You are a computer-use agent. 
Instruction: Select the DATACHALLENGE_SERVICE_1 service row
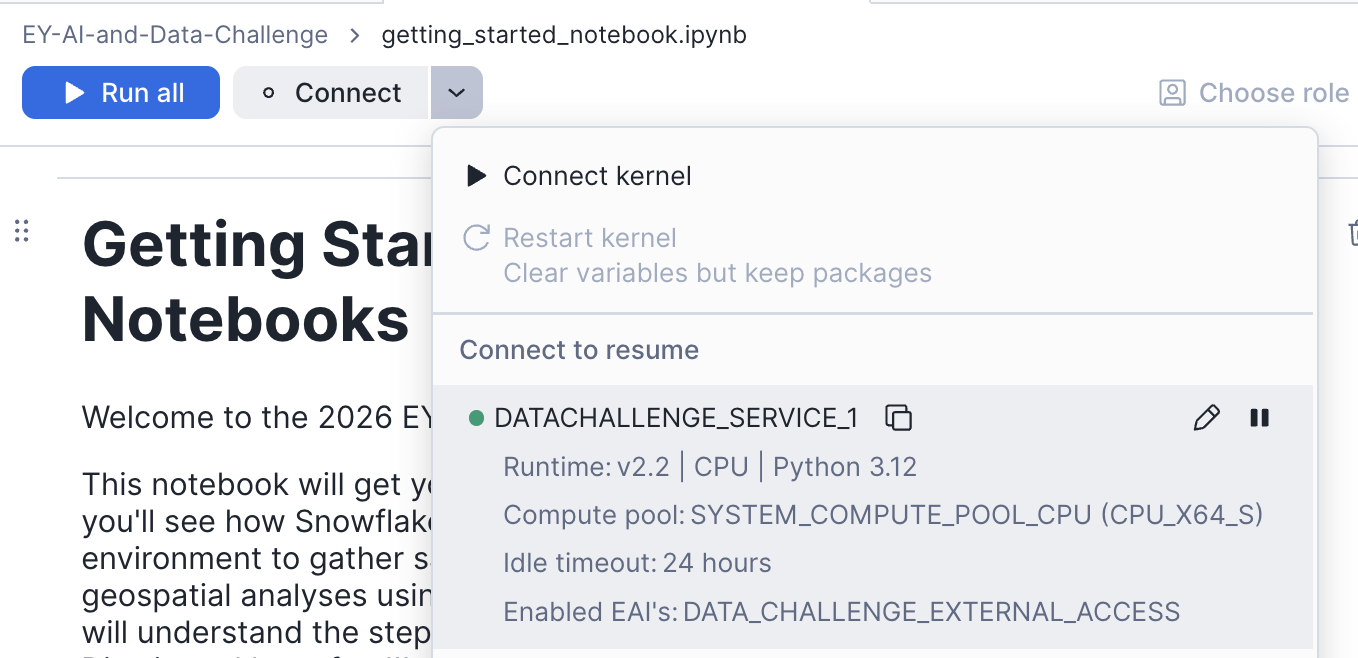tap(872, 516)
